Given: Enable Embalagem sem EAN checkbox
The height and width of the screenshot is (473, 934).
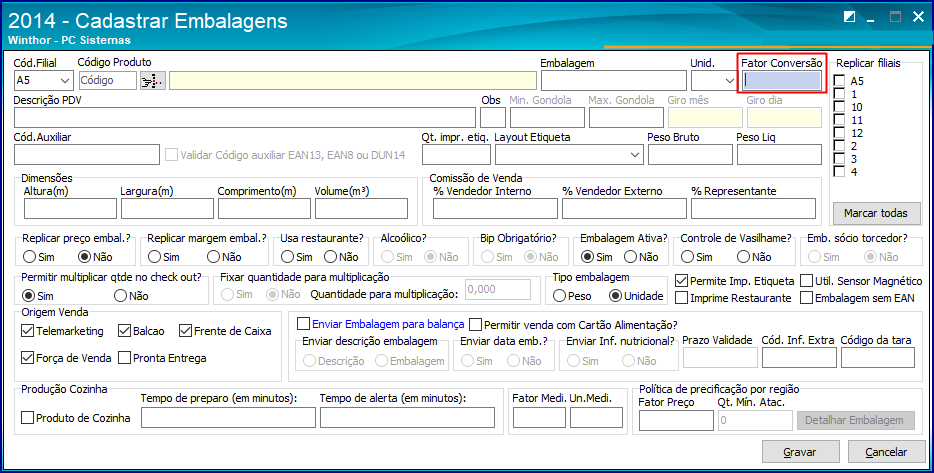Looking at the screenshot, I should point(807,298).
